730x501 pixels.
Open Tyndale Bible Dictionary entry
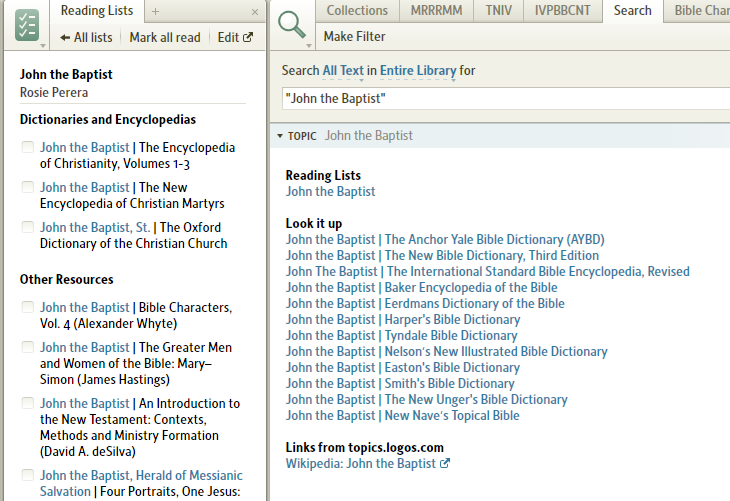point(401,335)
